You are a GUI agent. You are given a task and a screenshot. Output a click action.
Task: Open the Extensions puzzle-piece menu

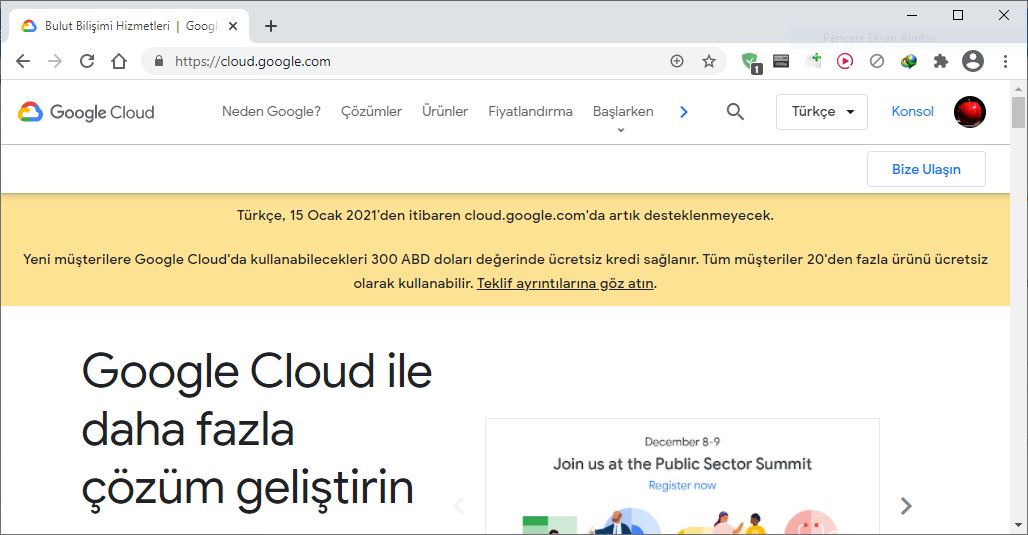941,61
